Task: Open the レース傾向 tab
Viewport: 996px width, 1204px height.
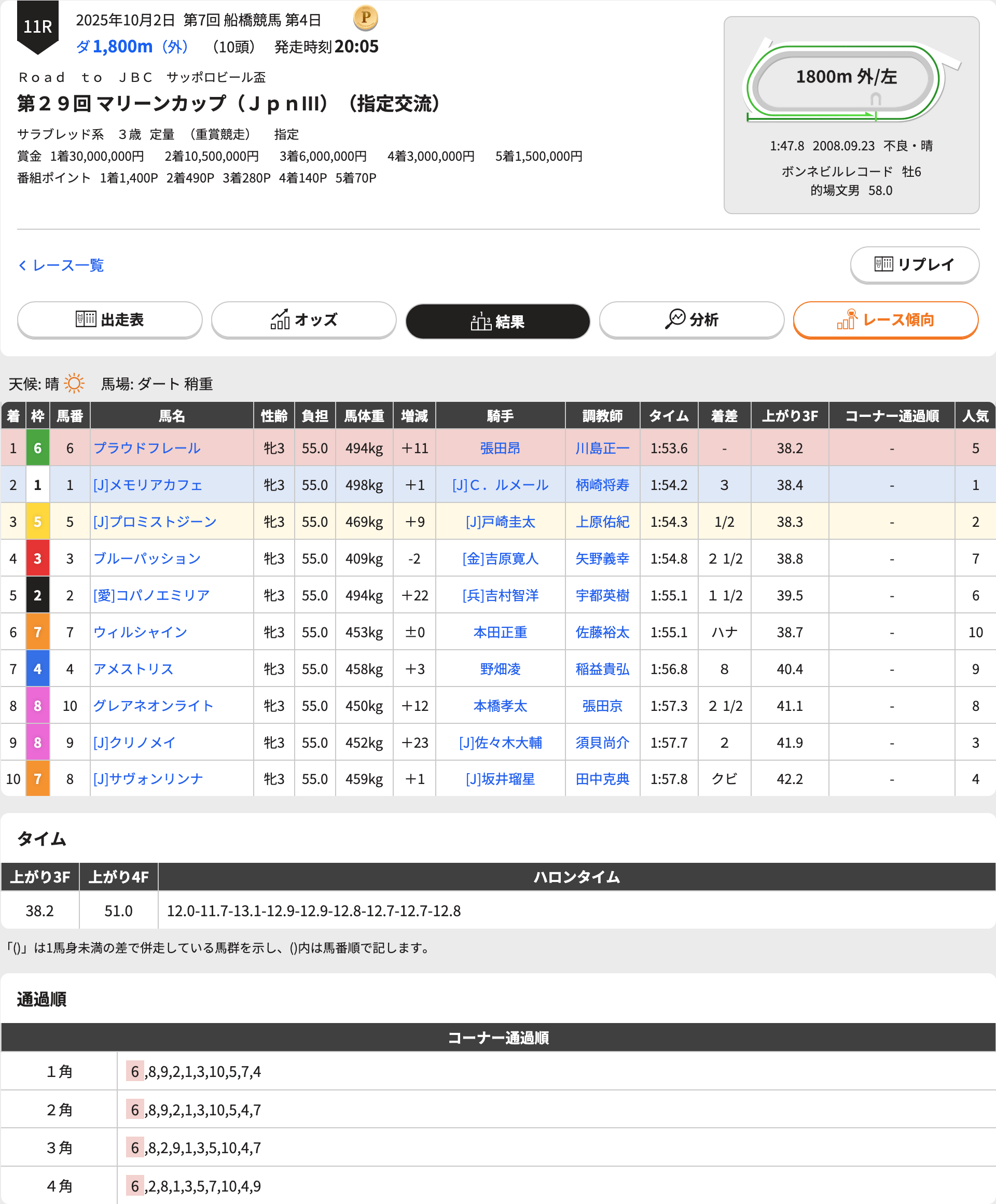Action: [x=884, y=319]
